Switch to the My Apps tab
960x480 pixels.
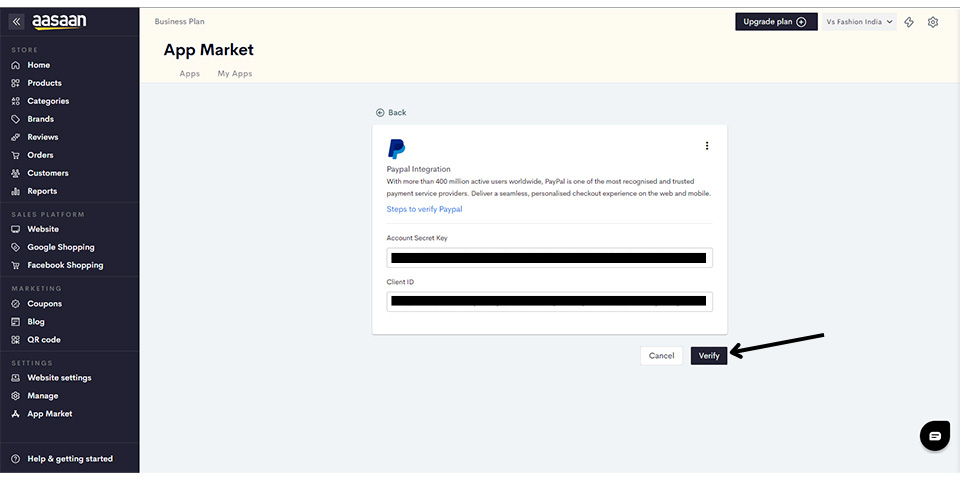click(235, 74)
